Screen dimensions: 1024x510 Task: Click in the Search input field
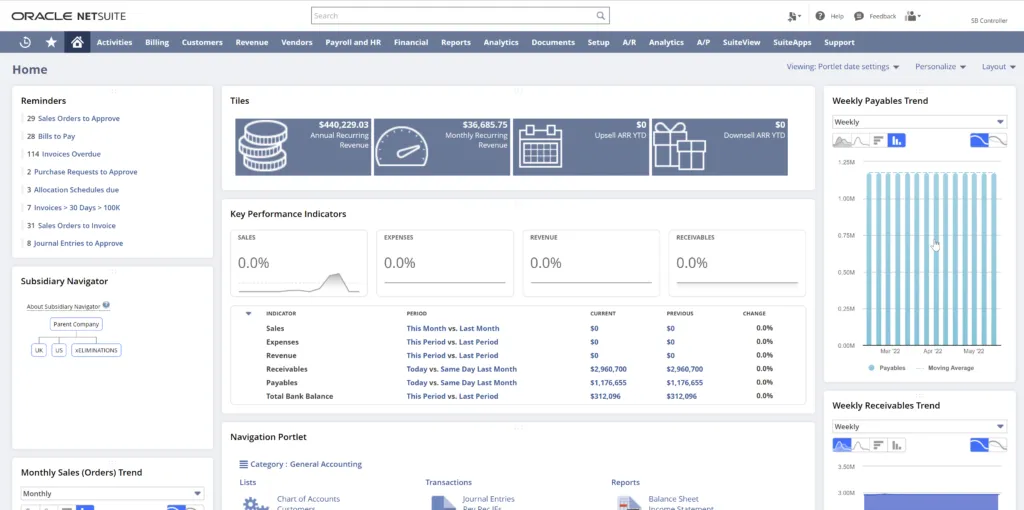pos(453,16)
